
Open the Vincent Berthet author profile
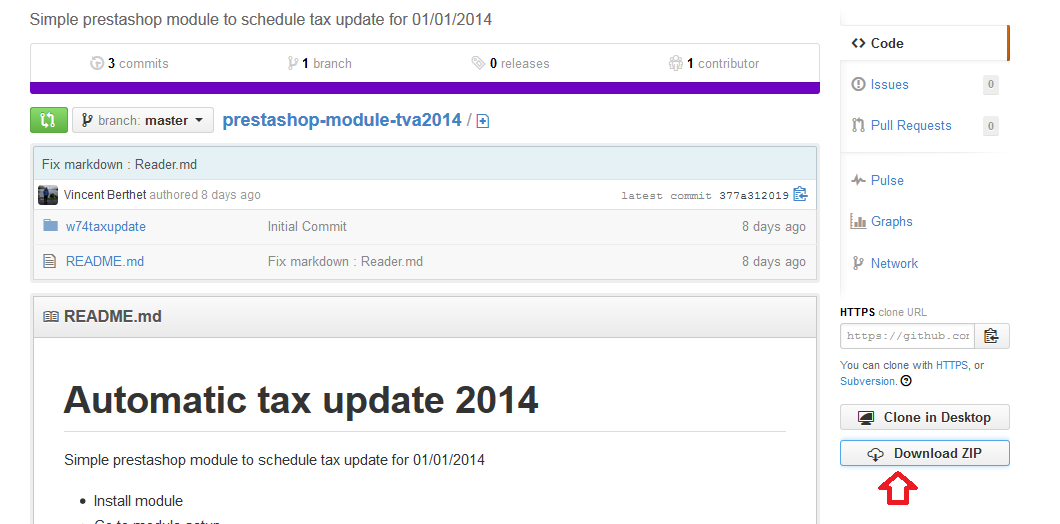tap(105, 195)
